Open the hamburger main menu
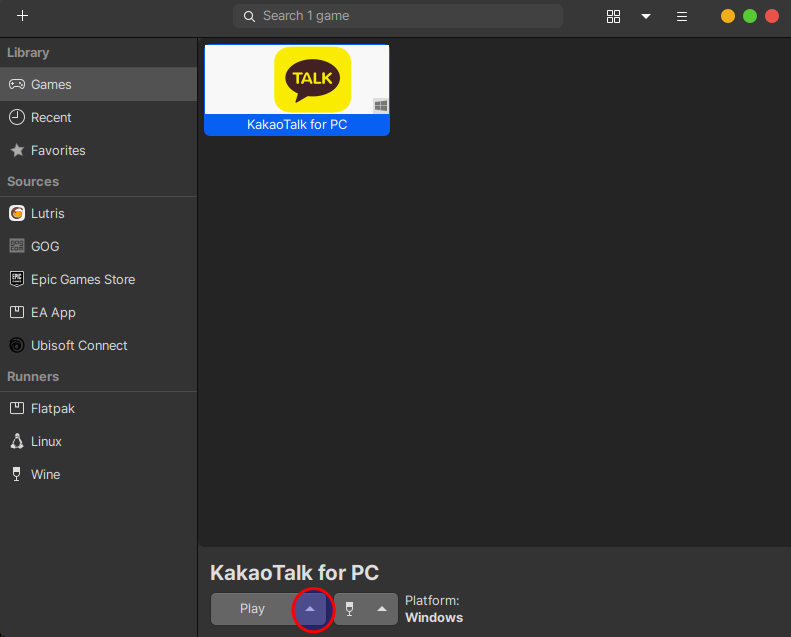 (x=682, y=16)
